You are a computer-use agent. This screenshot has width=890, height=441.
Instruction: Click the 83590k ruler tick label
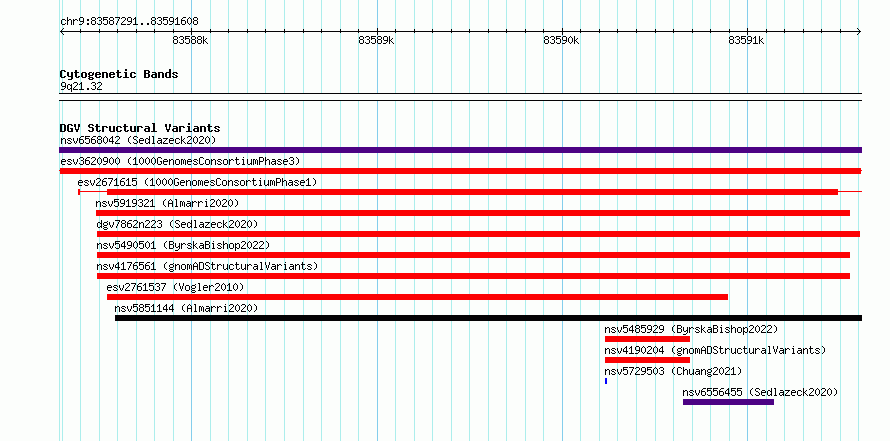pyautogui.click(x=561, y=40)
